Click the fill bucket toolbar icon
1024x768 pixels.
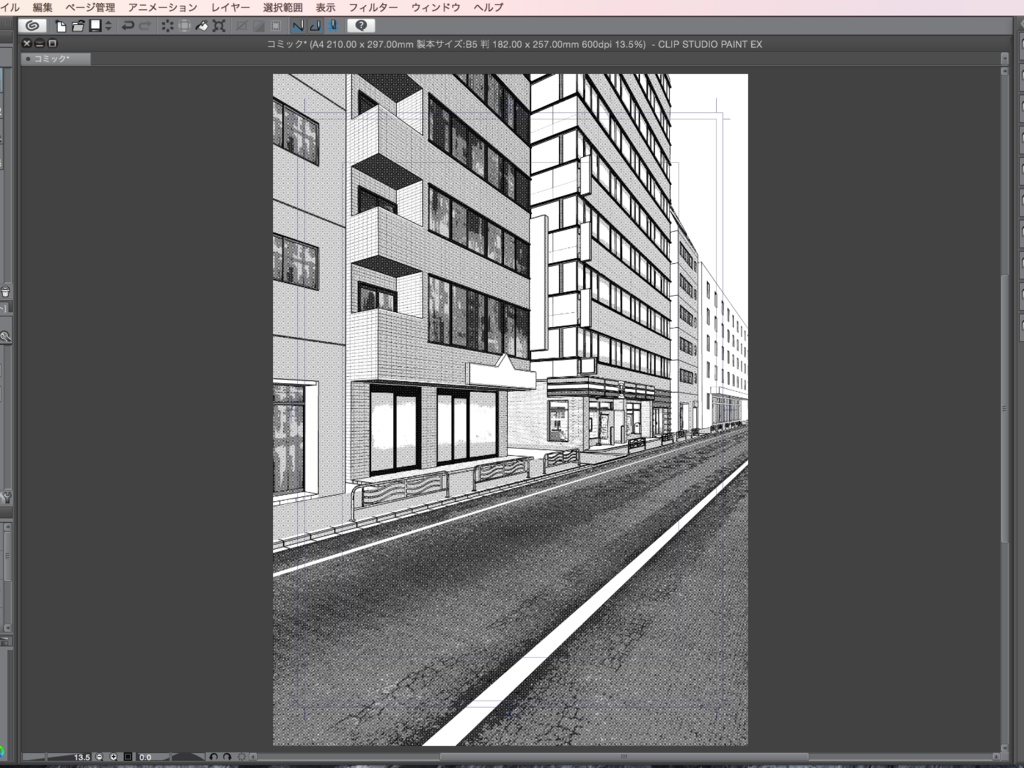tap(202, 26)
